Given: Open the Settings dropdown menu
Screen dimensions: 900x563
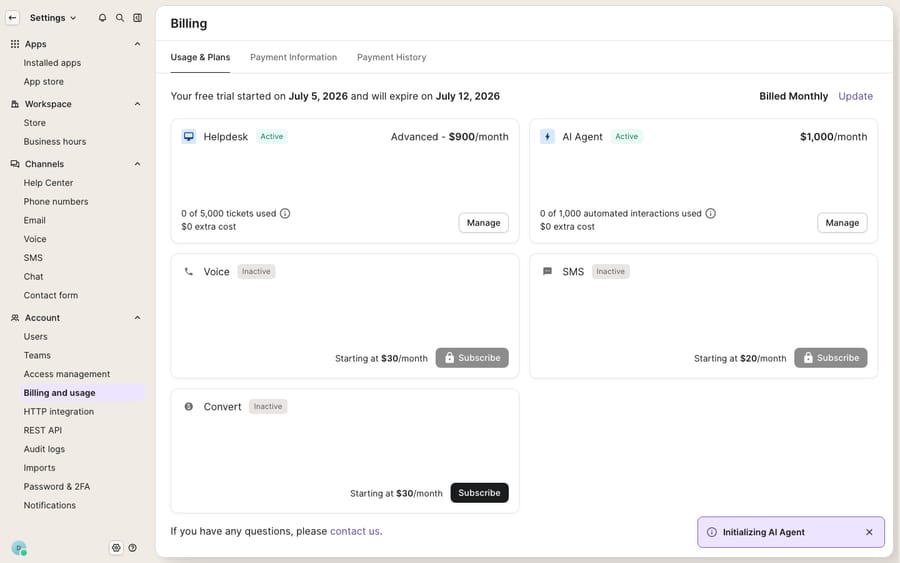Looking at the screenshot, I should pos(53,18).
